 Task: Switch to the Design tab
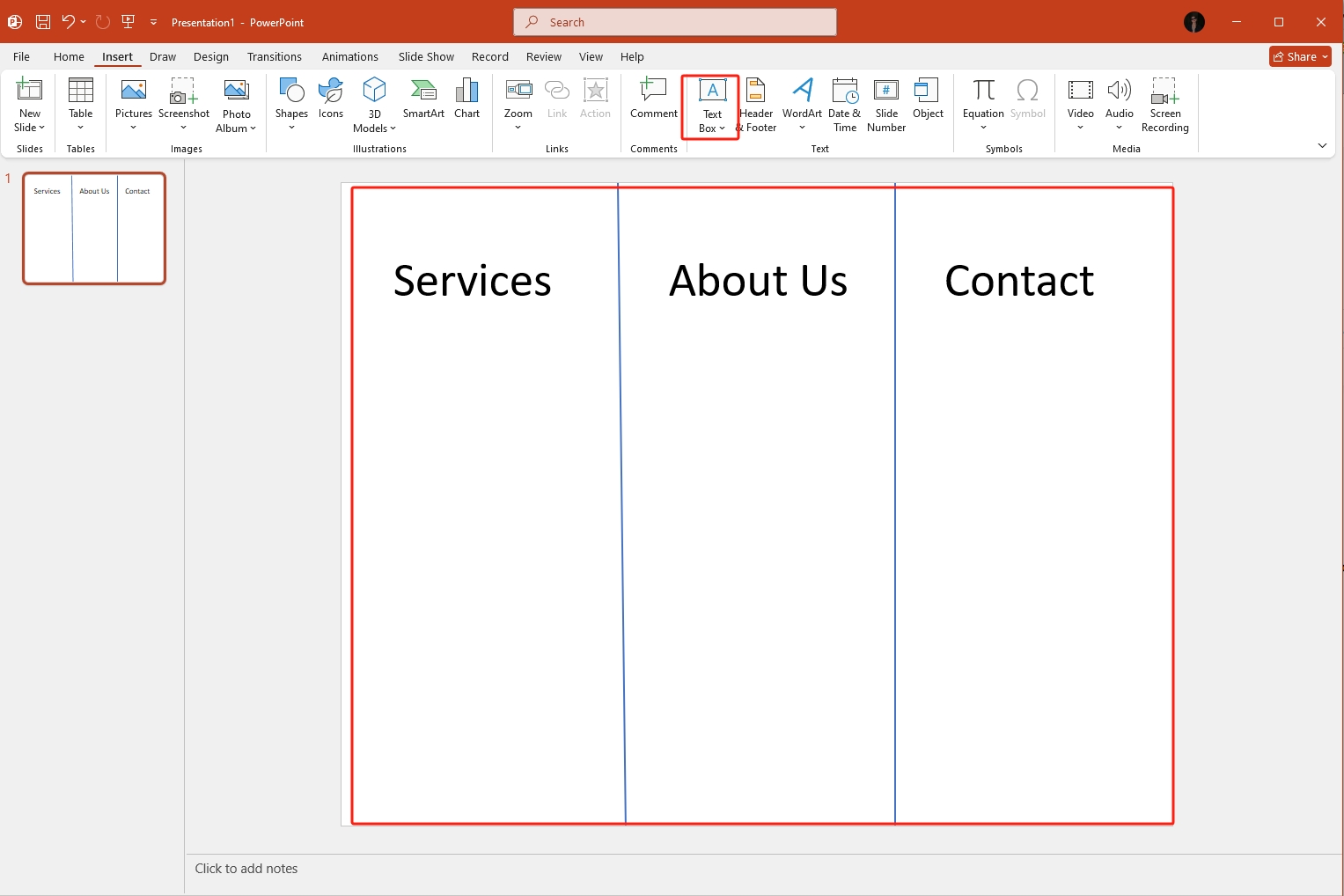pos(211,56)
